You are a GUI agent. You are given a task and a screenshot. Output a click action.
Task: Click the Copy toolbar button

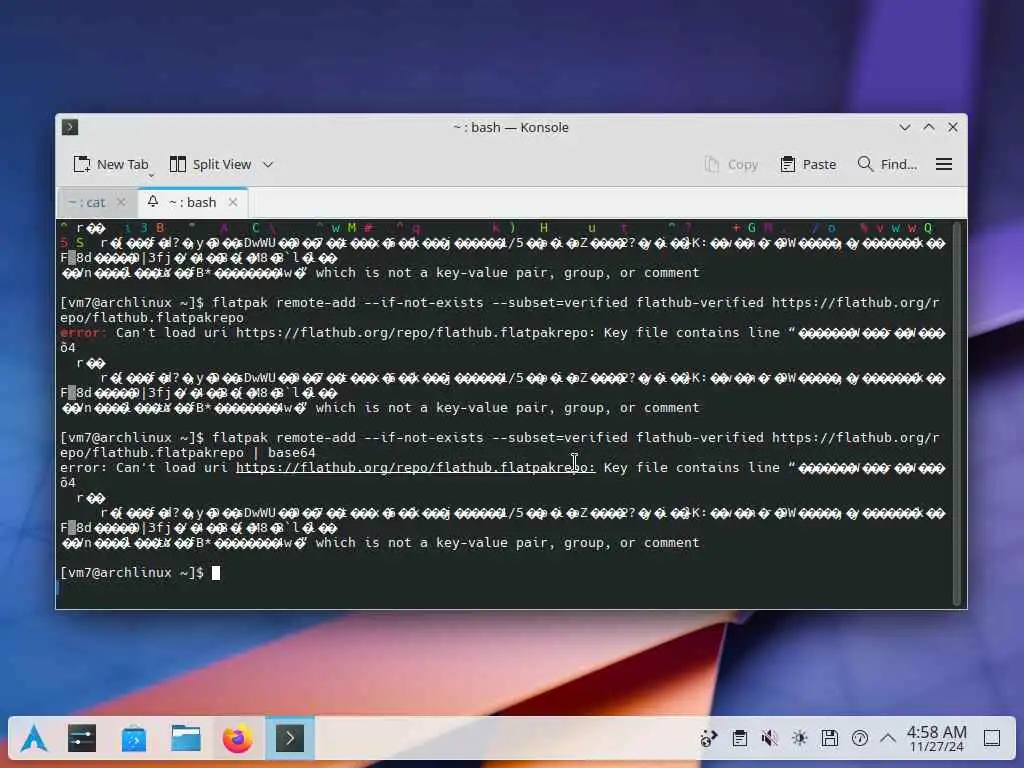pyautogui.click(x=731, y=165)
